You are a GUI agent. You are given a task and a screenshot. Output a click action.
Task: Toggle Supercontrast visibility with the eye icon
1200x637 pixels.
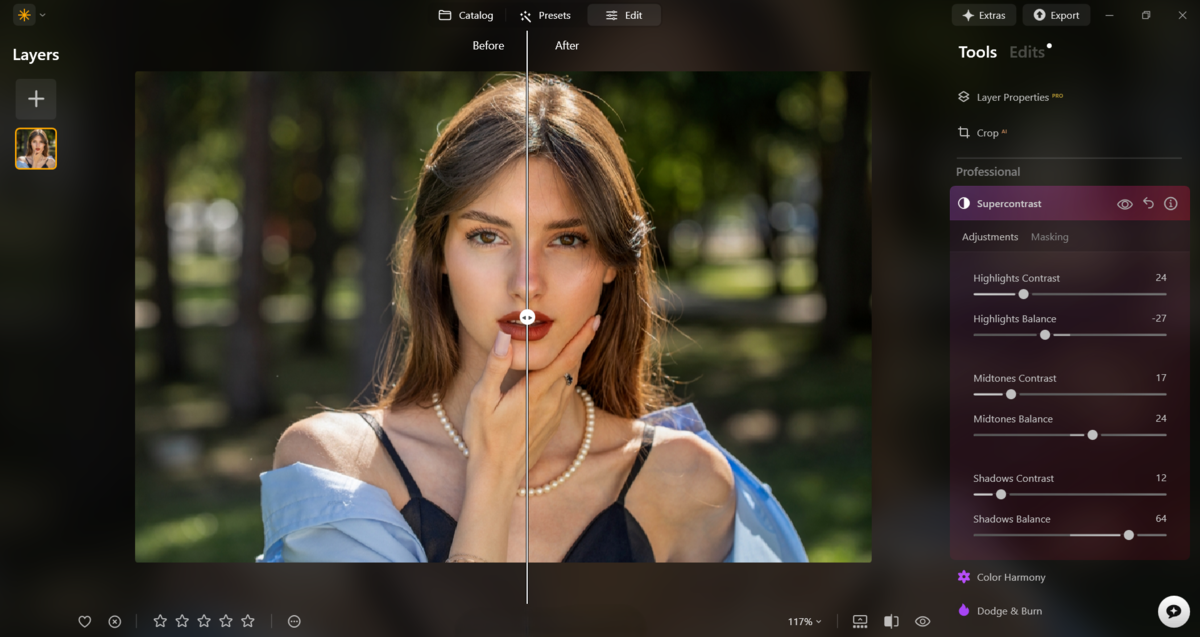[1126, 203]
